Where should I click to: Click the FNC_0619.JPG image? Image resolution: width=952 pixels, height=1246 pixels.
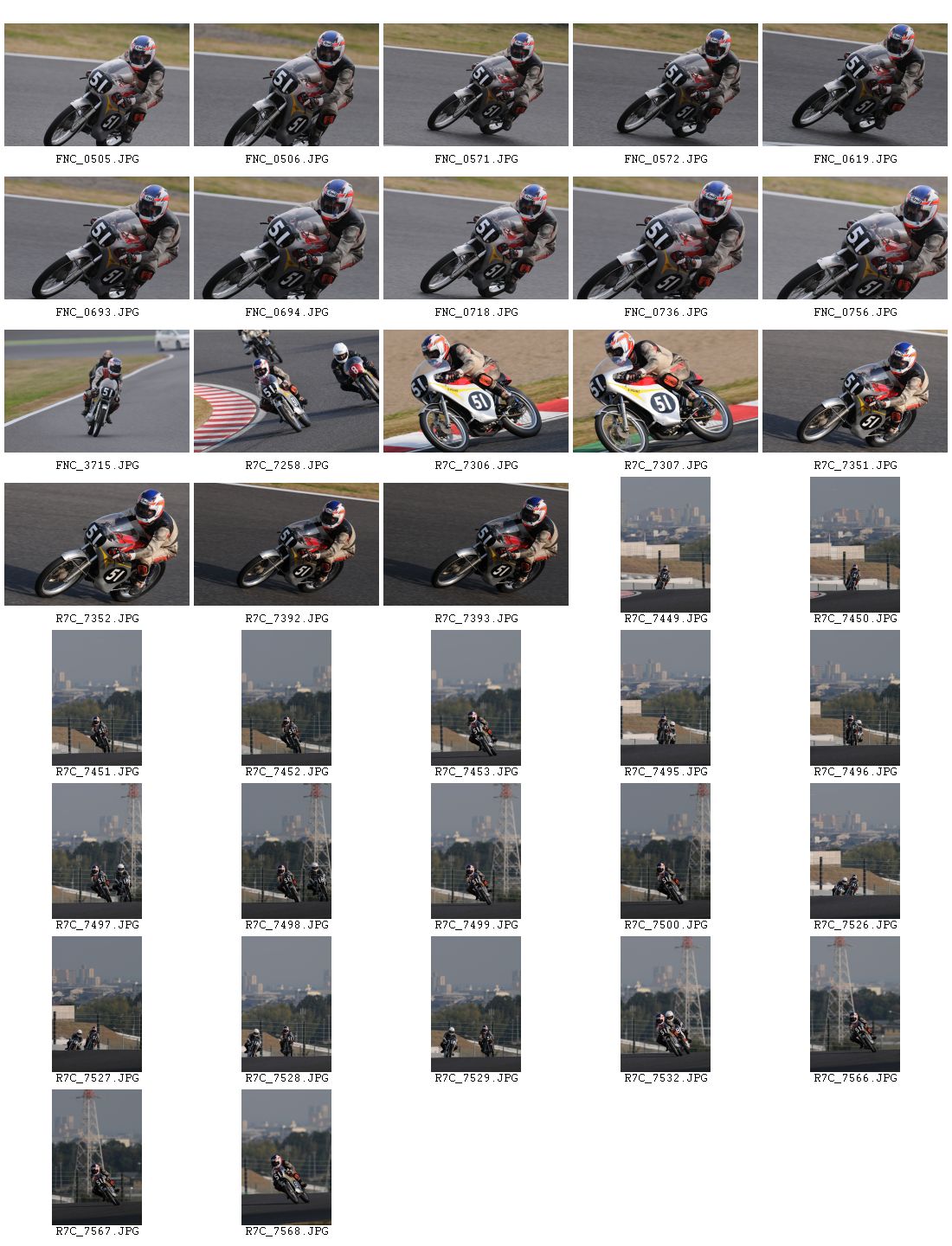pyautogui.click(x=855, y=85)
